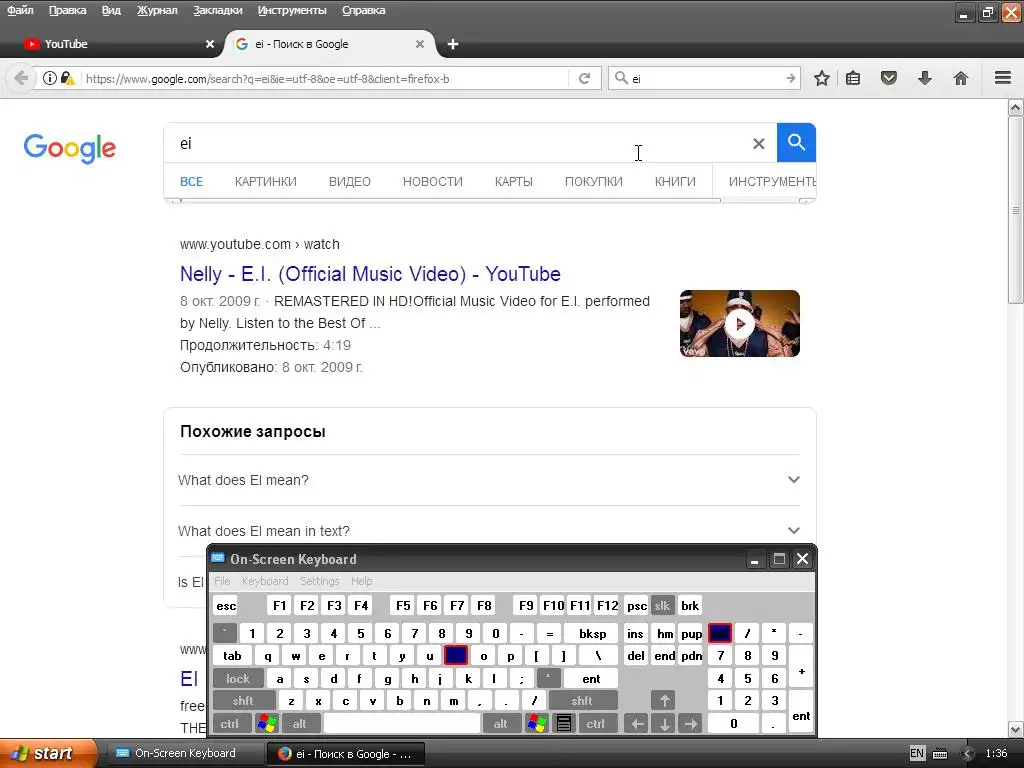The image size is (1024, 768).
Task: Click the right arrow key on on-screen keyboard
Action: point(690,724)
